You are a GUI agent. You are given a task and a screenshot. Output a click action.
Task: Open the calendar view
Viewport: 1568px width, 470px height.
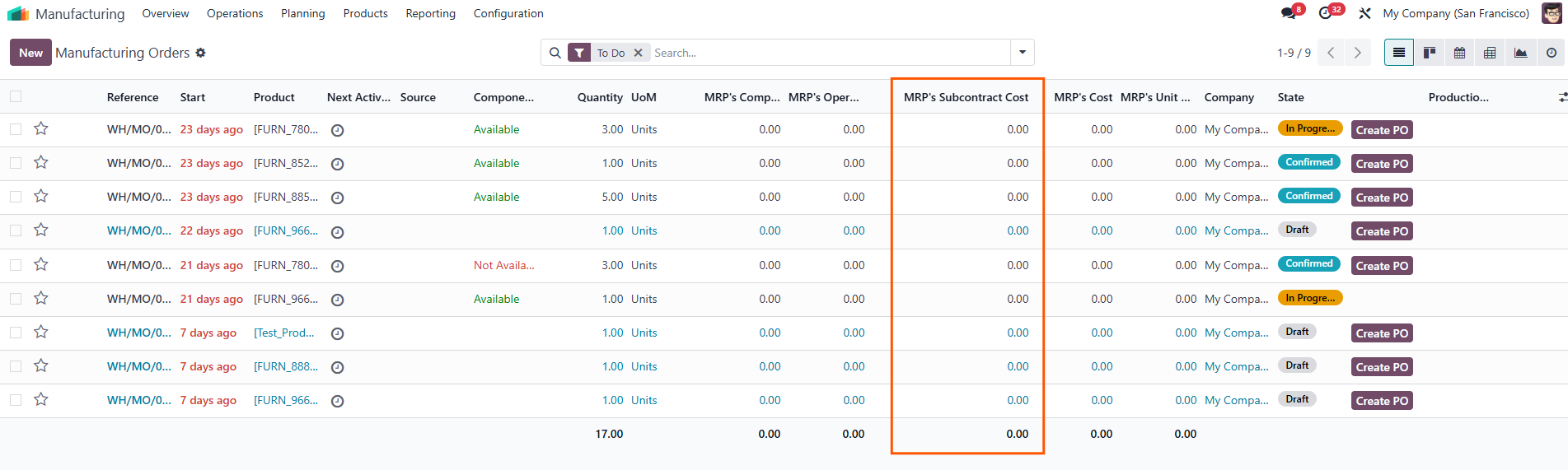coord(1459,53)
